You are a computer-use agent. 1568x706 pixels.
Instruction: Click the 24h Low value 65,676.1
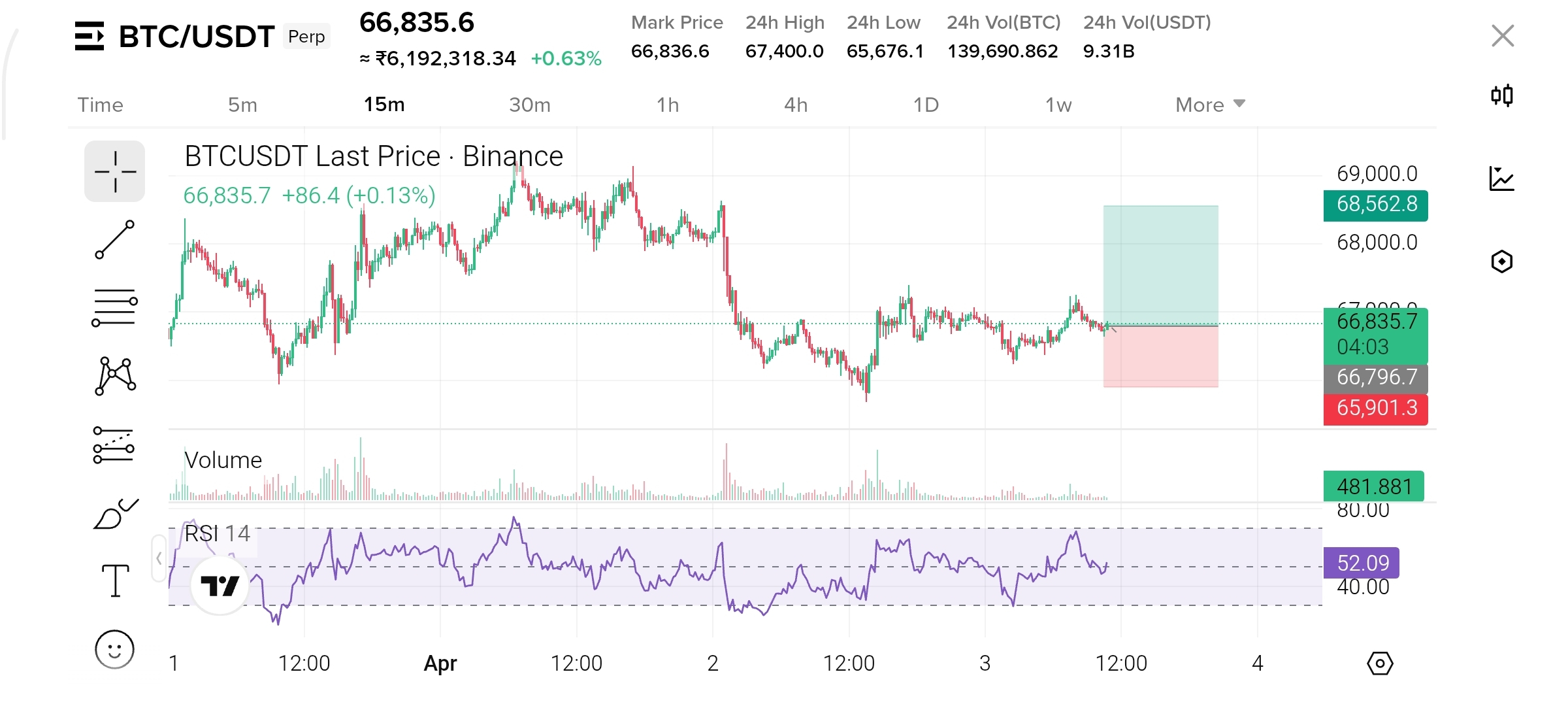885,52
